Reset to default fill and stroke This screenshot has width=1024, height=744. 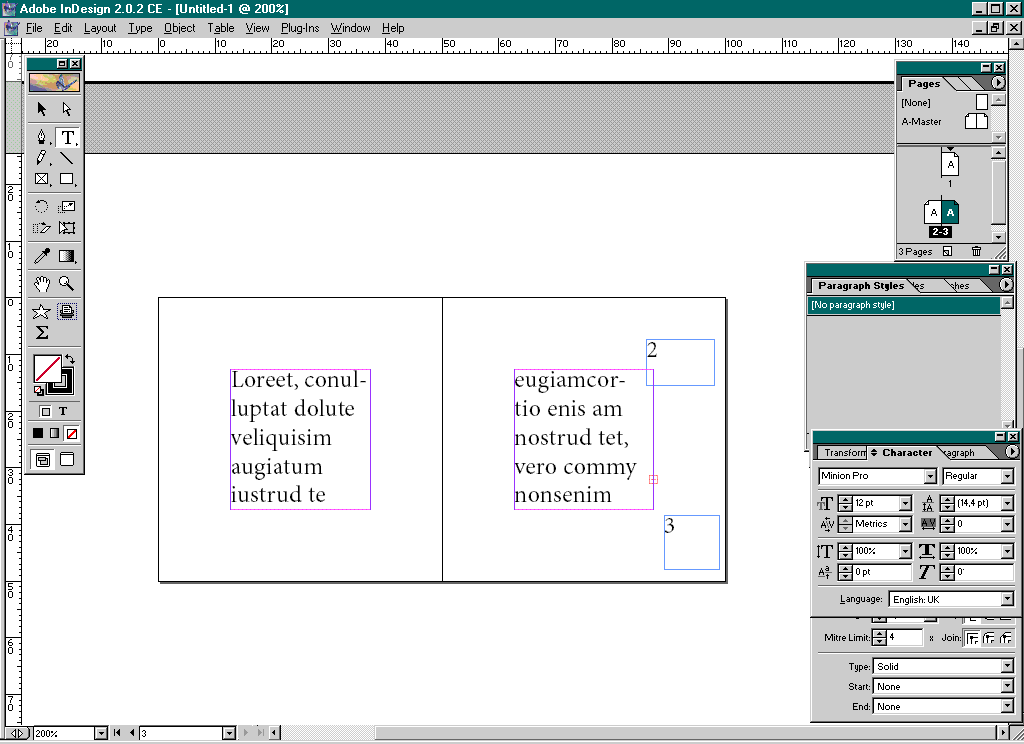(39, 391)
